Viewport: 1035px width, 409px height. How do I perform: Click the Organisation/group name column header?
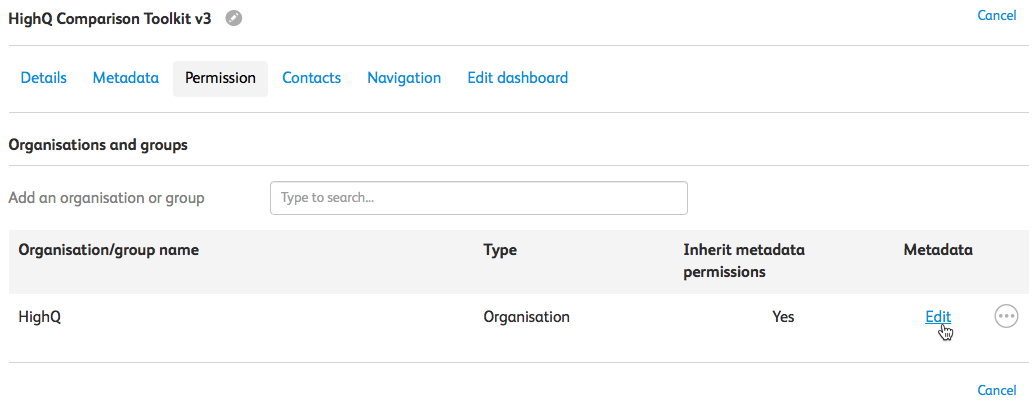pyautogui.click(x=109, y=250)
